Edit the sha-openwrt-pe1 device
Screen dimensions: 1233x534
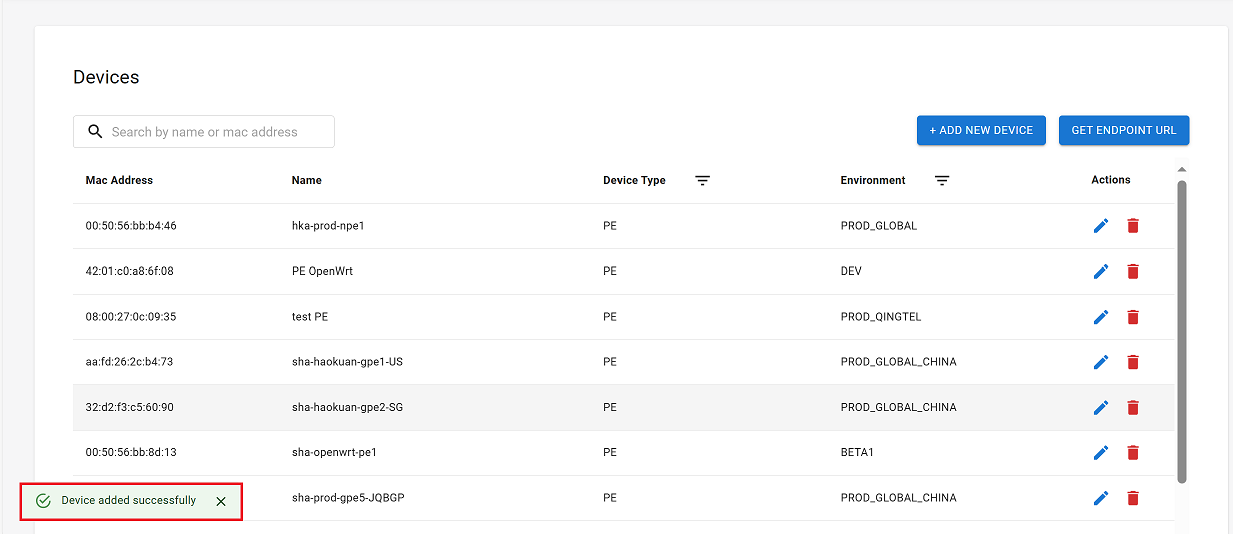click(1101, 452)
